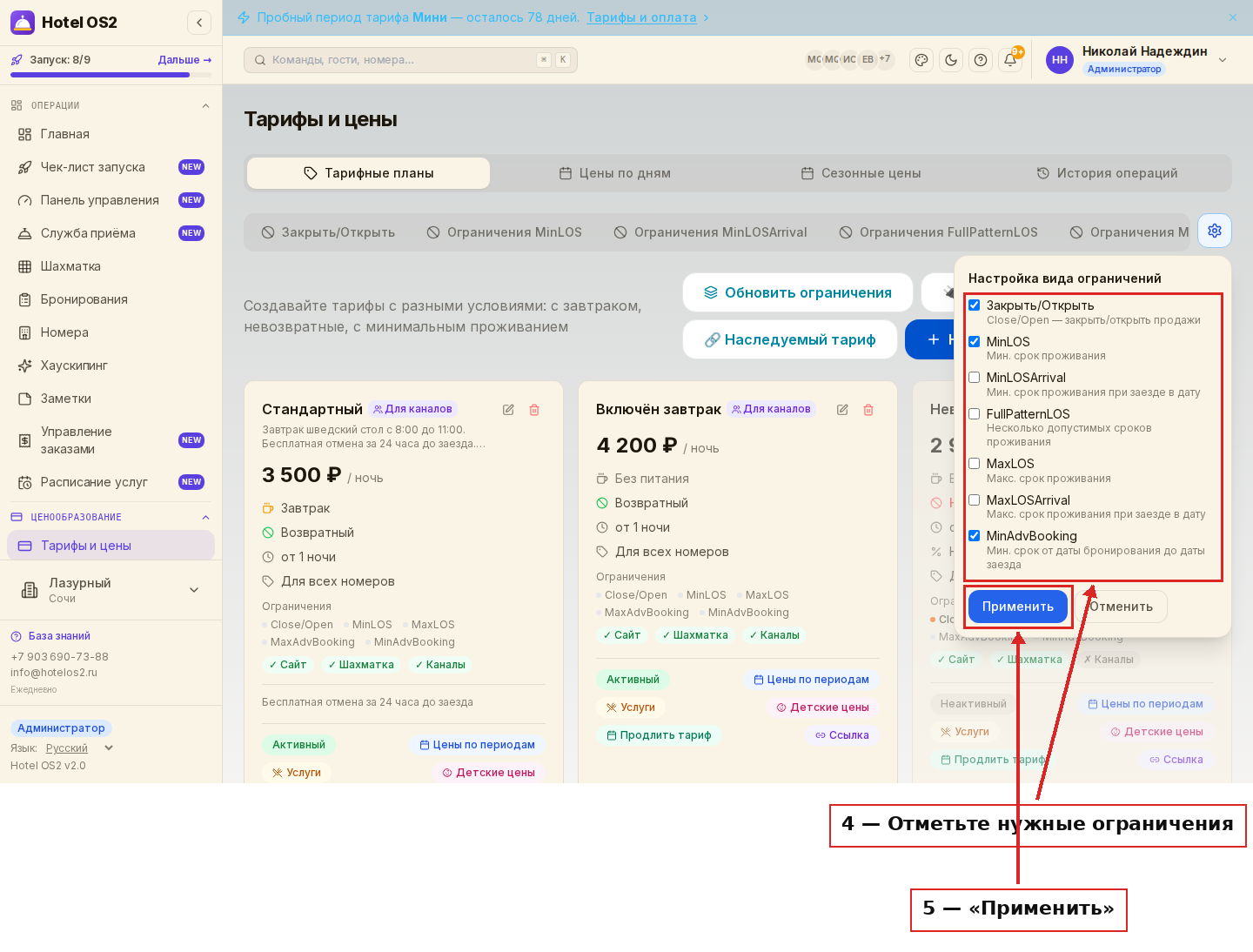Click the Применить button

[x=1018, y=607]
